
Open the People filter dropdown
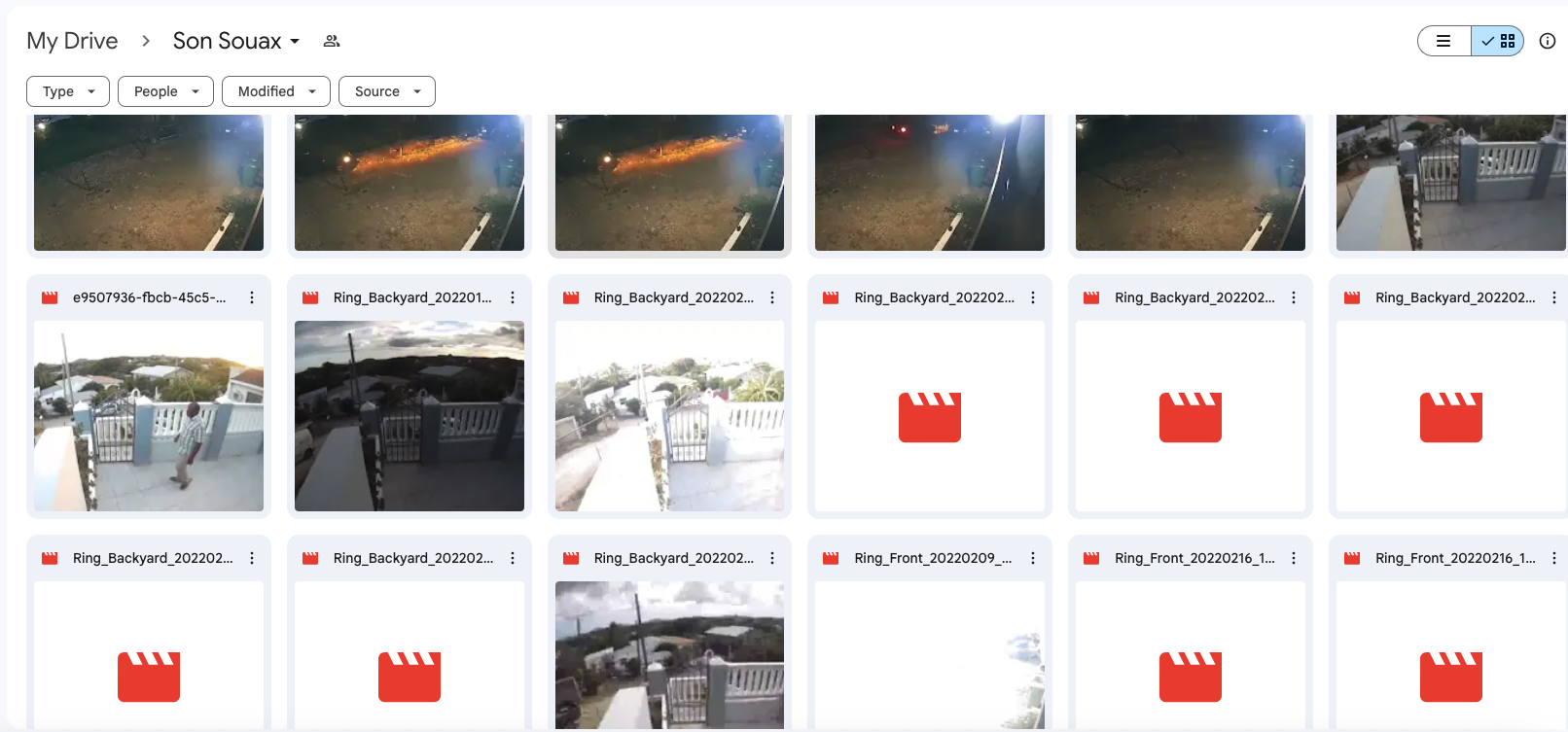165,91
